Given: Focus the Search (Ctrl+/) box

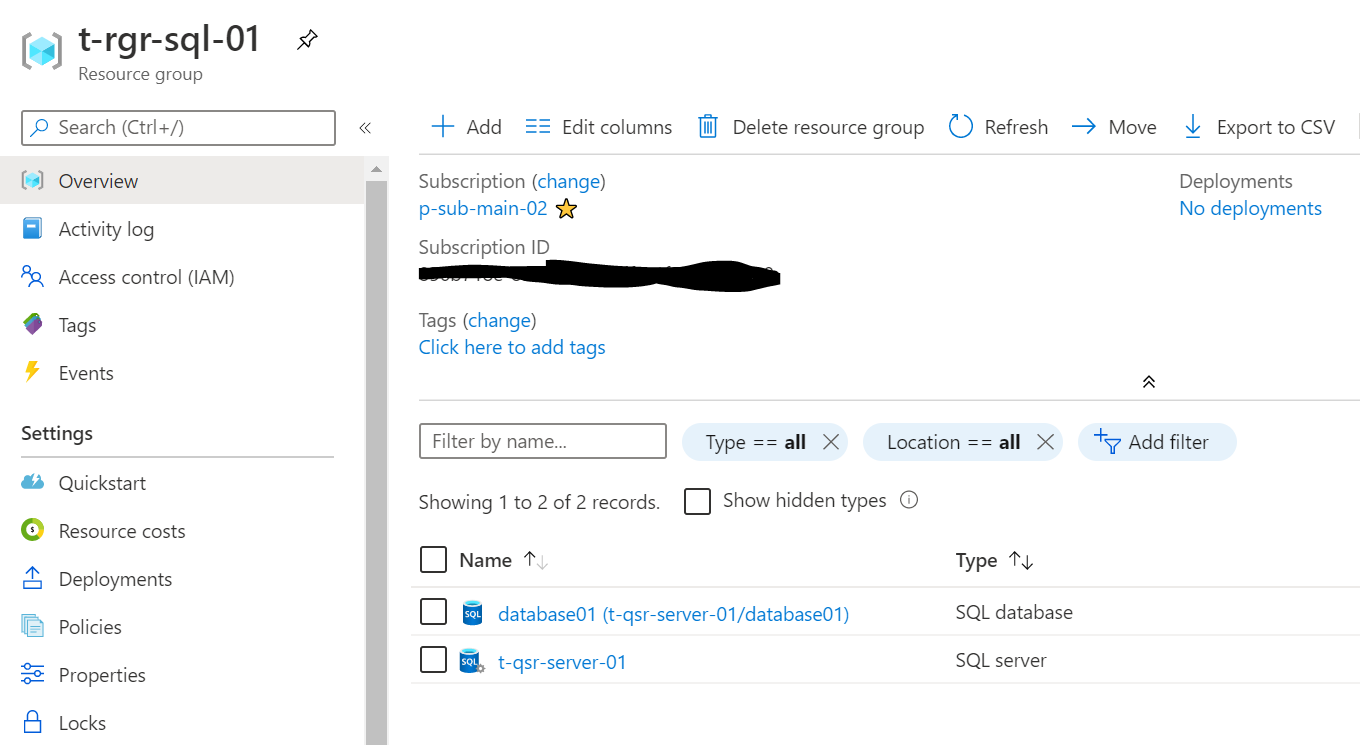Looking at the screenshot, I should click(178, 127).
